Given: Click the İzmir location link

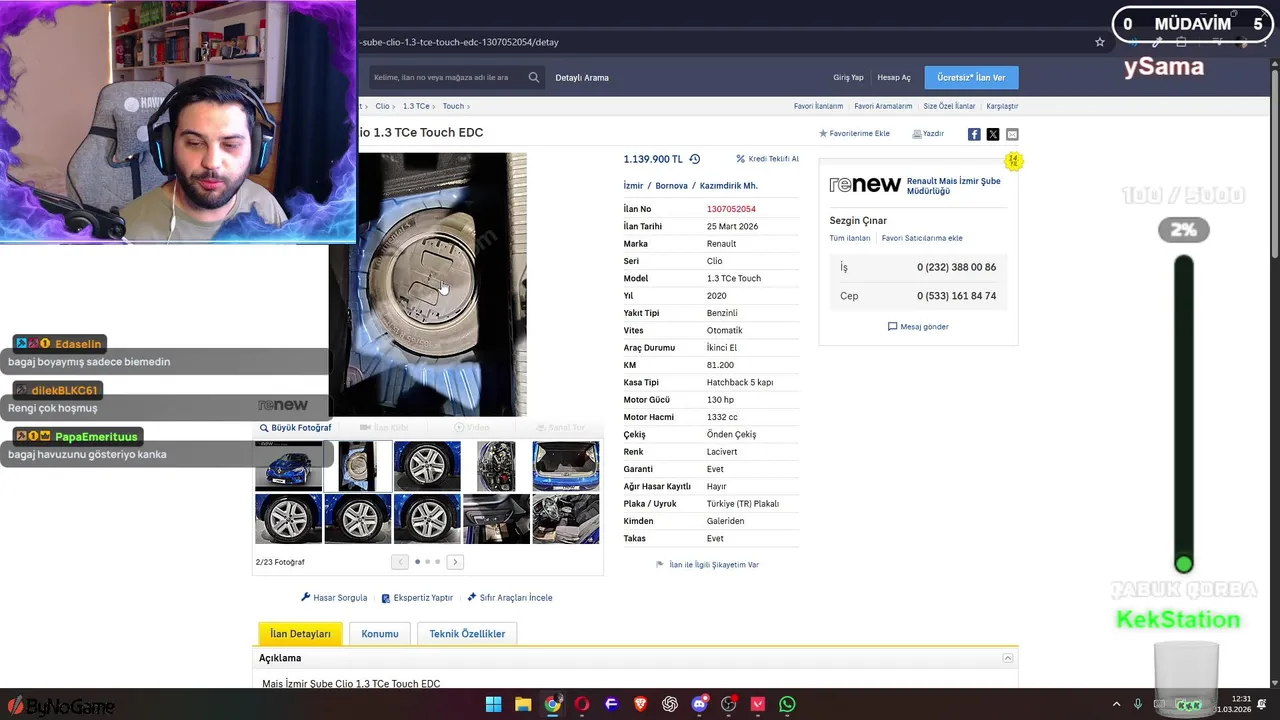Looking at the screenshot, I should pos(633,186).
